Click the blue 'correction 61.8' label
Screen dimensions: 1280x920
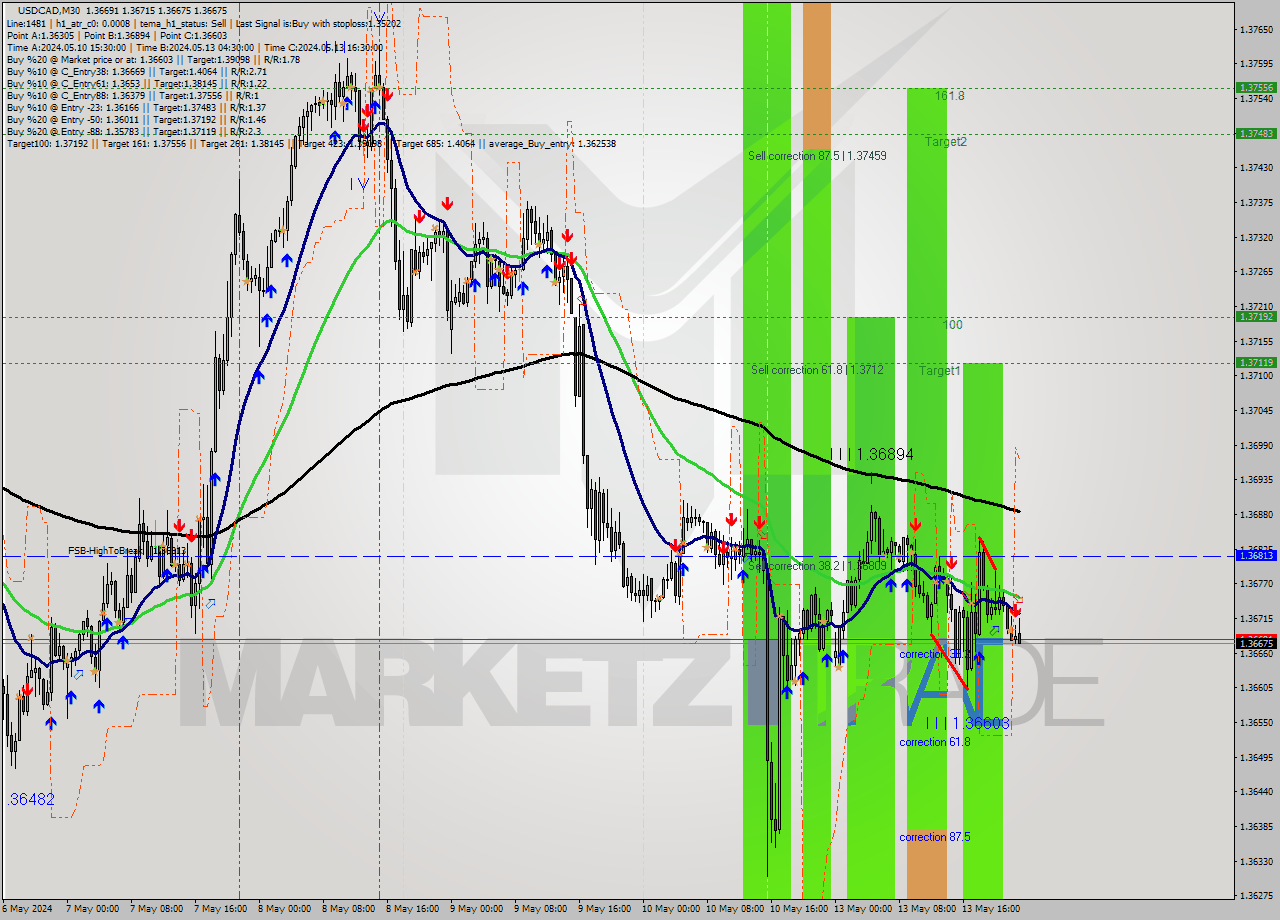[935, 742]
